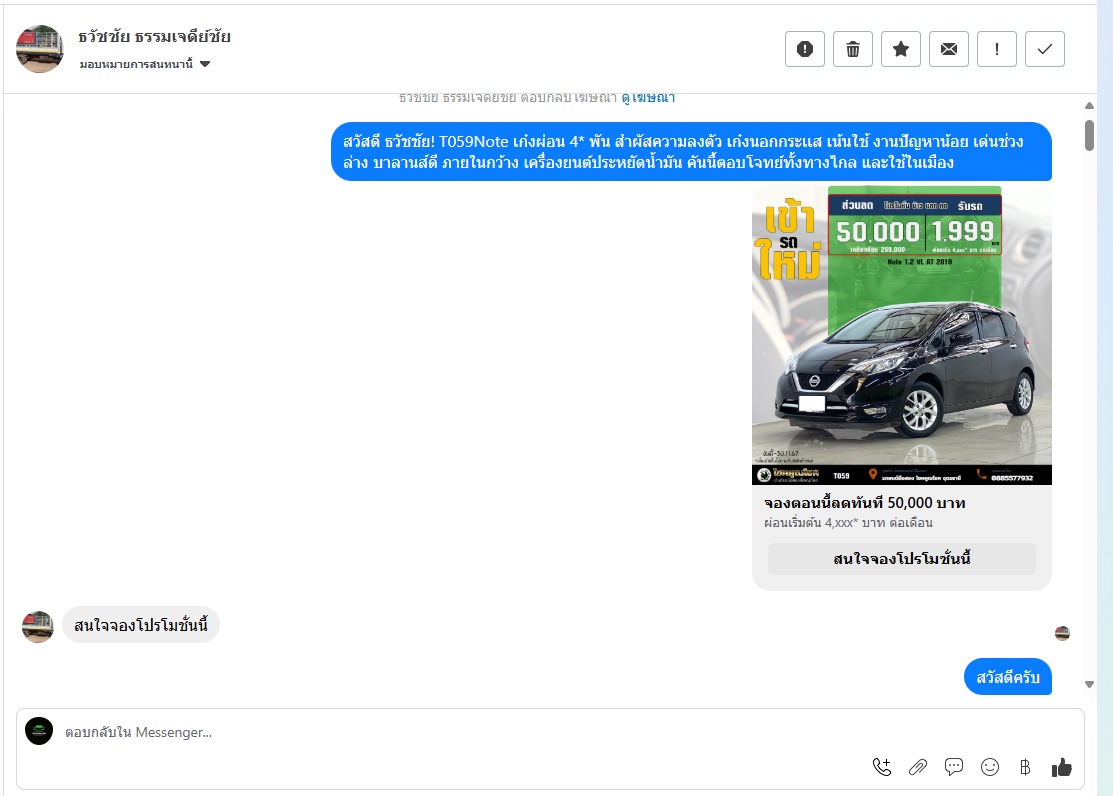
Task: Open the Nissan Note car ad image
Action: click(x=901, y=335)
